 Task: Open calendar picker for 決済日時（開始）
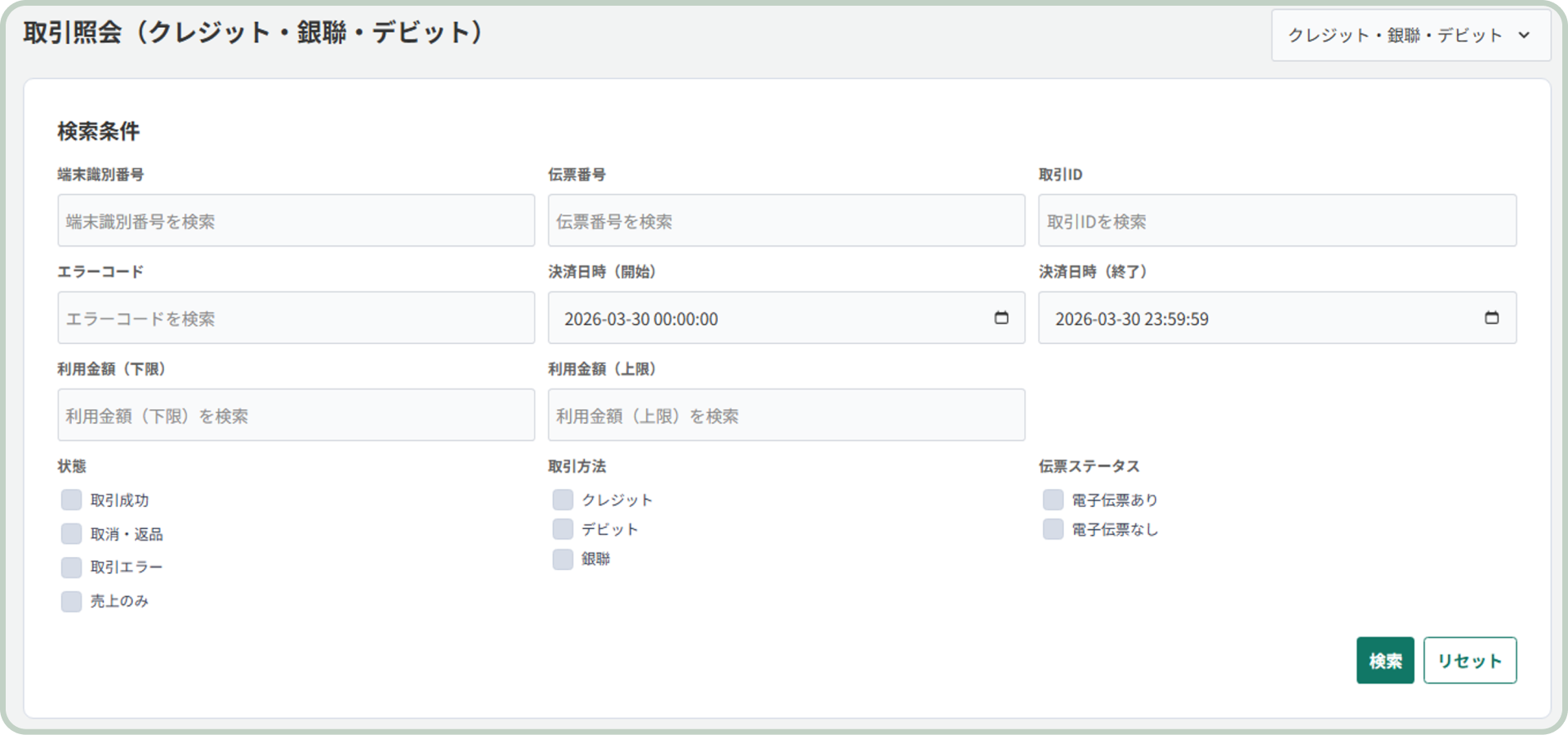[x=1001, y=318]
